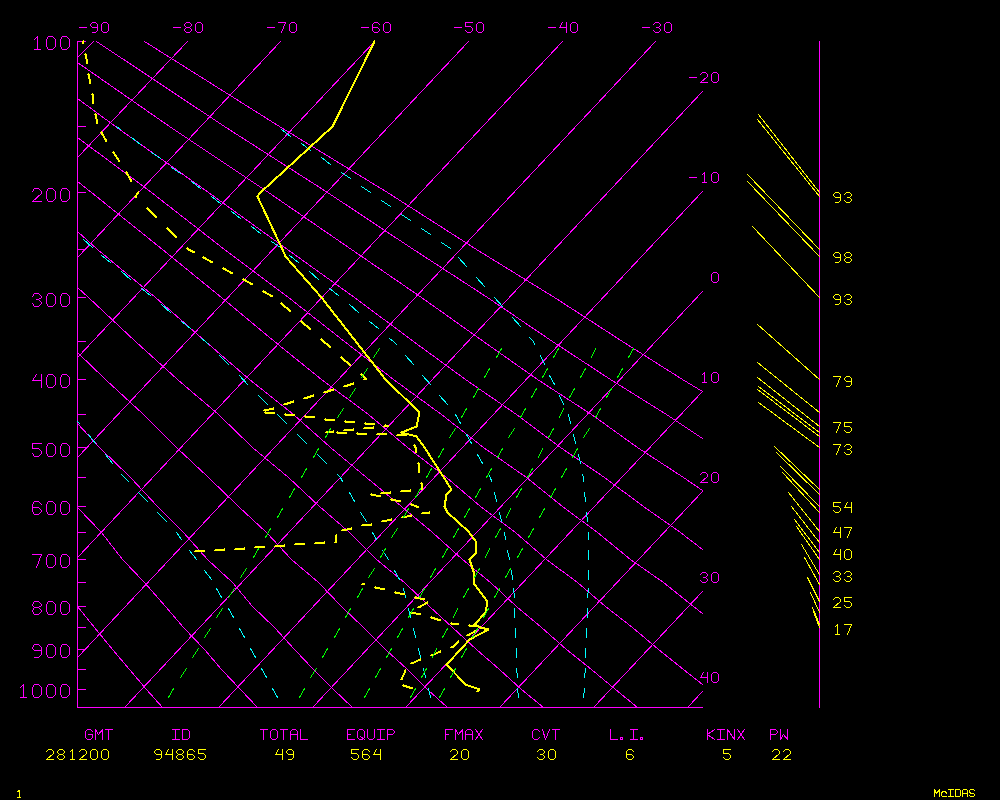Select the 54 wind speed value
Screen dimensions: 1000x800
pyautogui.click(x=842, y=508)
